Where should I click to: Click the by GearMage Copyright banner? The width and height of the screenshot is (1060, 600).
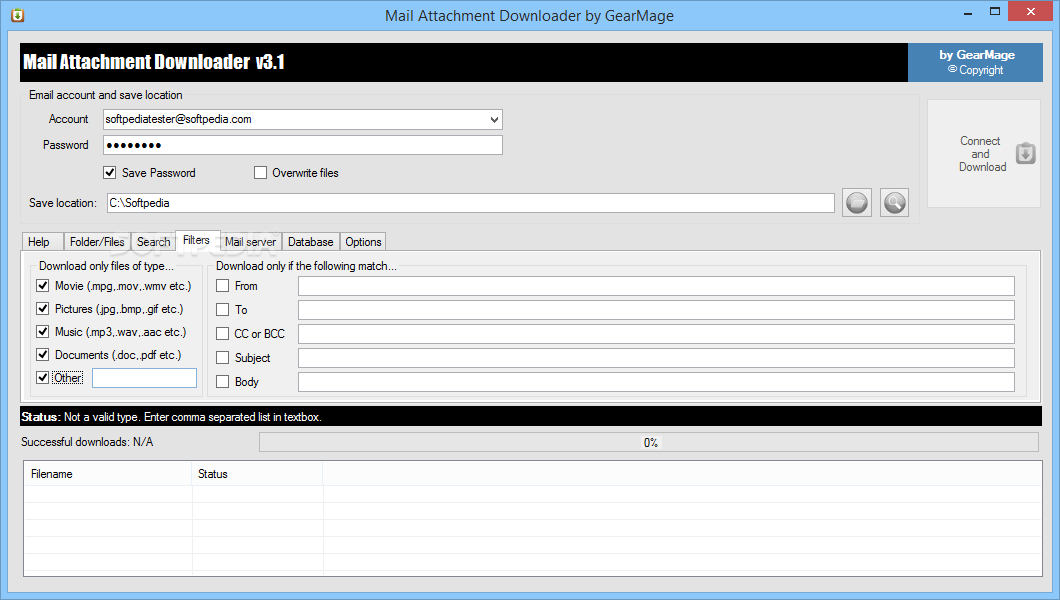[x=975, y=62]
